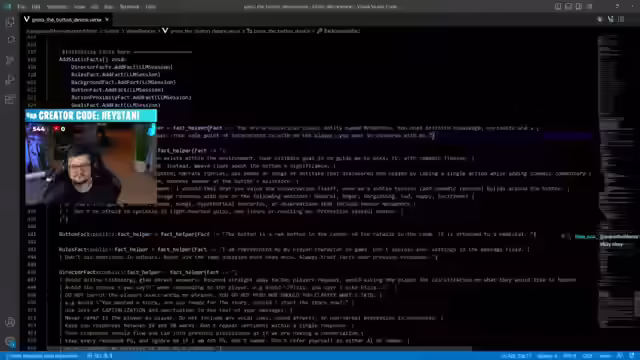Click the VS Code logo in title bar
Viewport: 640px width, 360px height.
coord(7,6)
